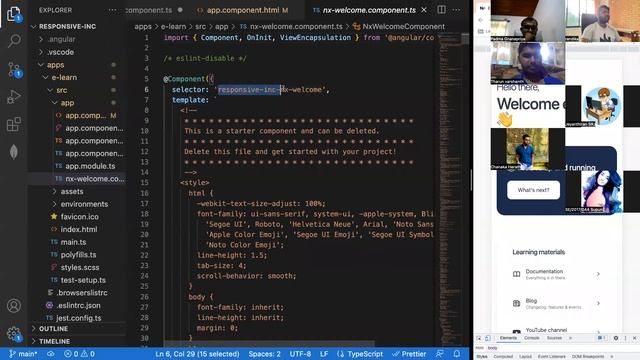
Task: Open Documentation link in browser page
Action: 556,274
